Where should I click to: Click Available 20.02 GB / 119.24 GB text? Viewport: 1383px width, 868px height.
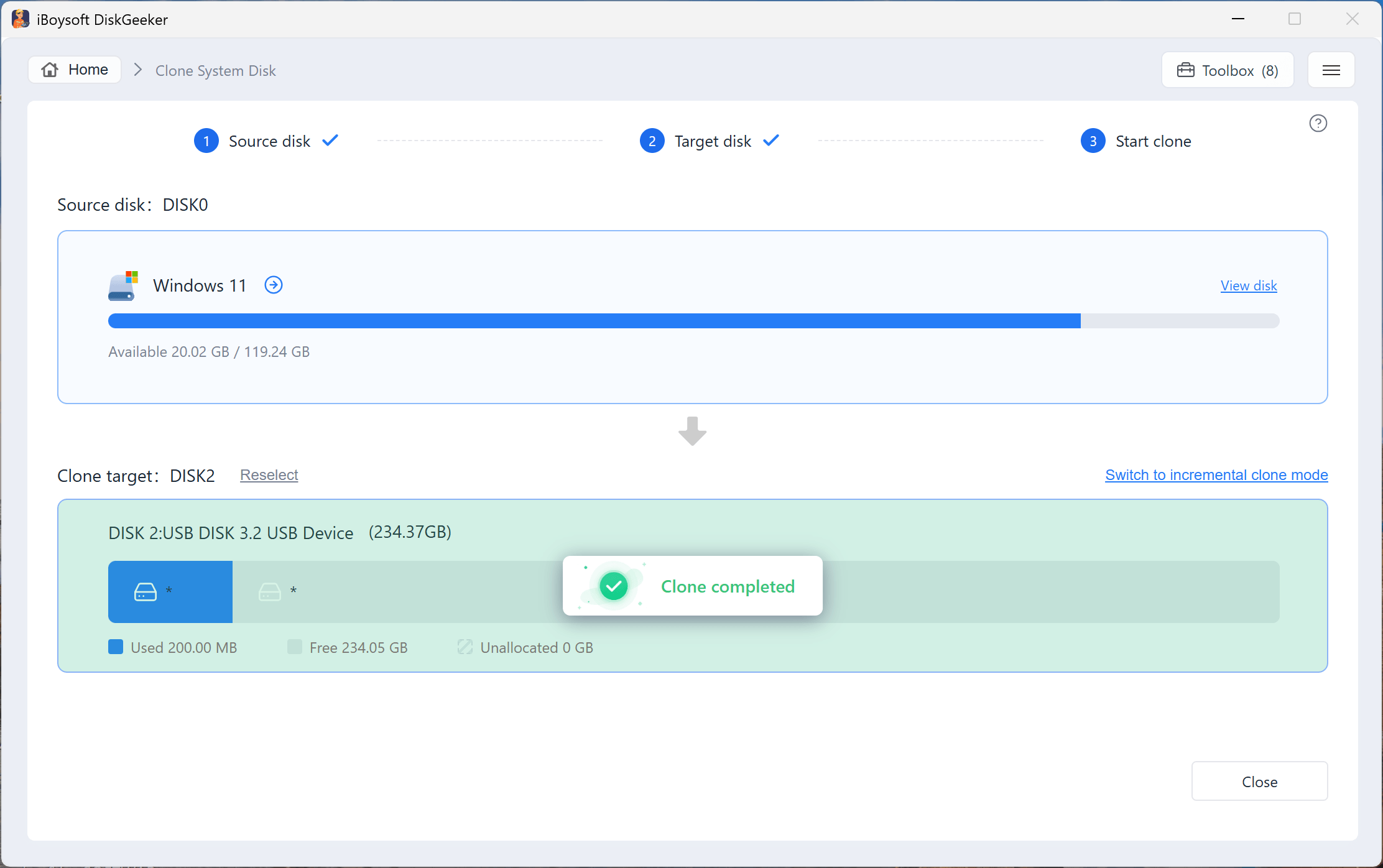pos(209,352)
